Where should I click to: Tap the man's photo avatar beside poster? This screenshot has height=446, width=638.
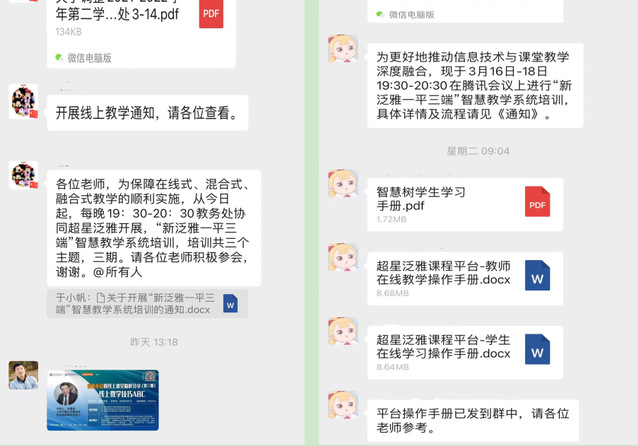point(24,375)
